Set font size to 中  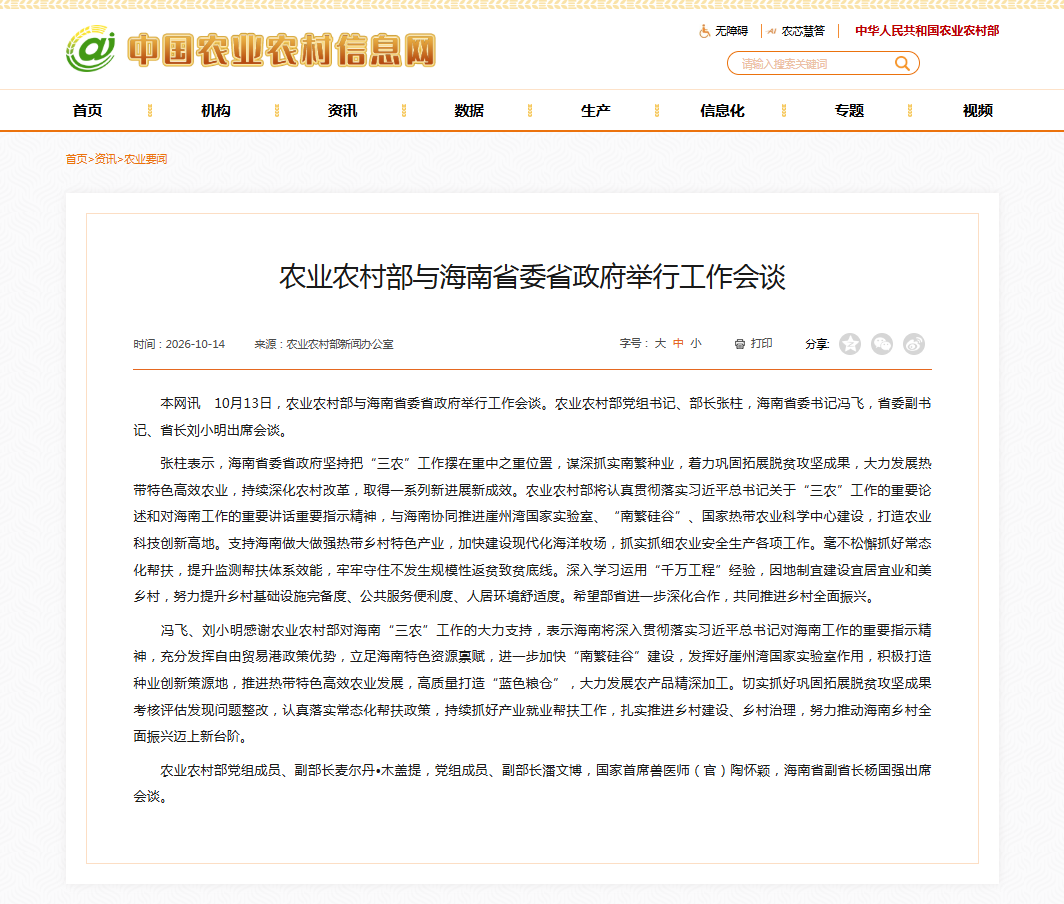pyautogui.click(x=678, y=343)
